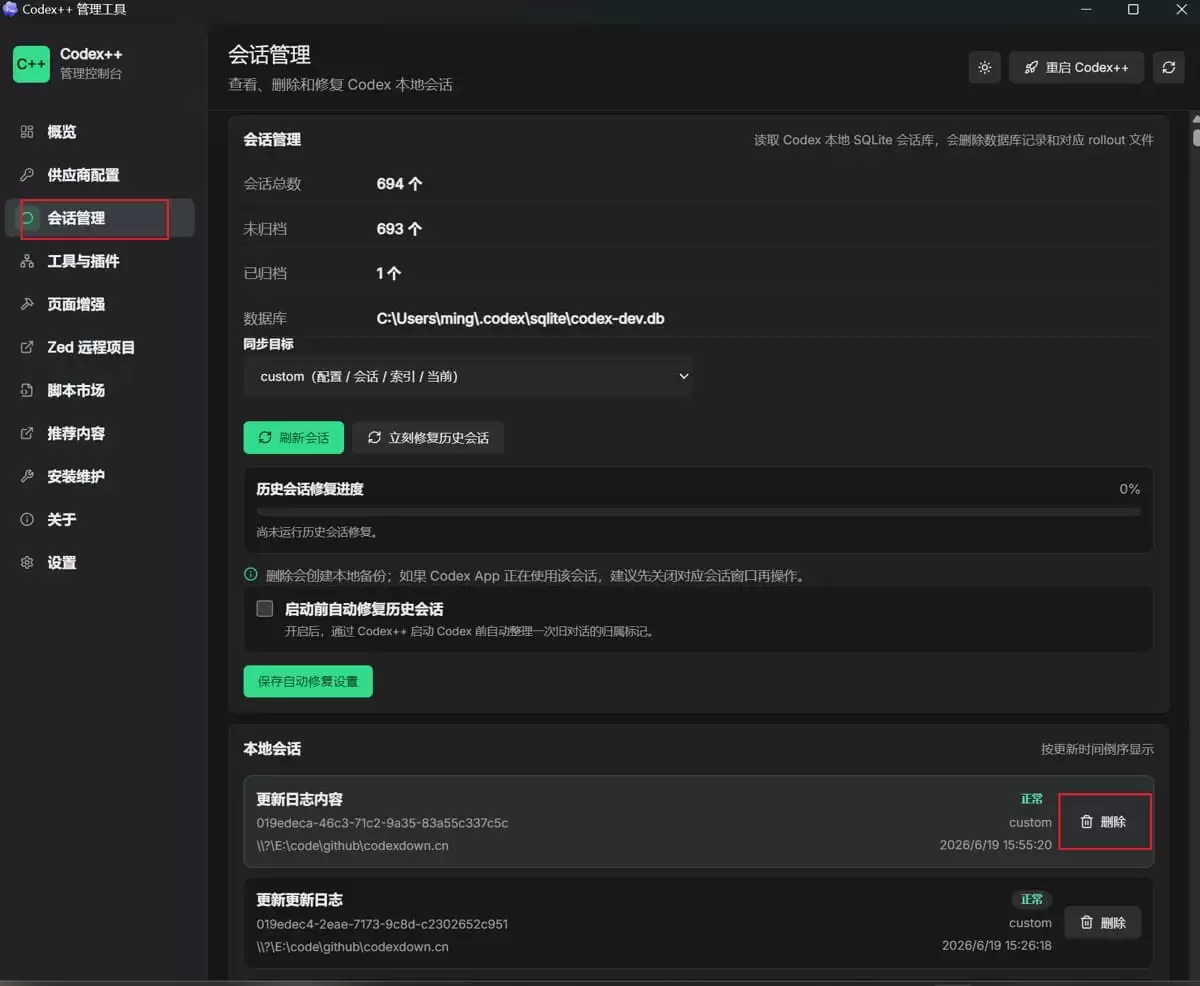Click the trash icon for 更新日志内容
Image resolution: width=1200 pixels, height=986 pixels.
coord(1087,822)
